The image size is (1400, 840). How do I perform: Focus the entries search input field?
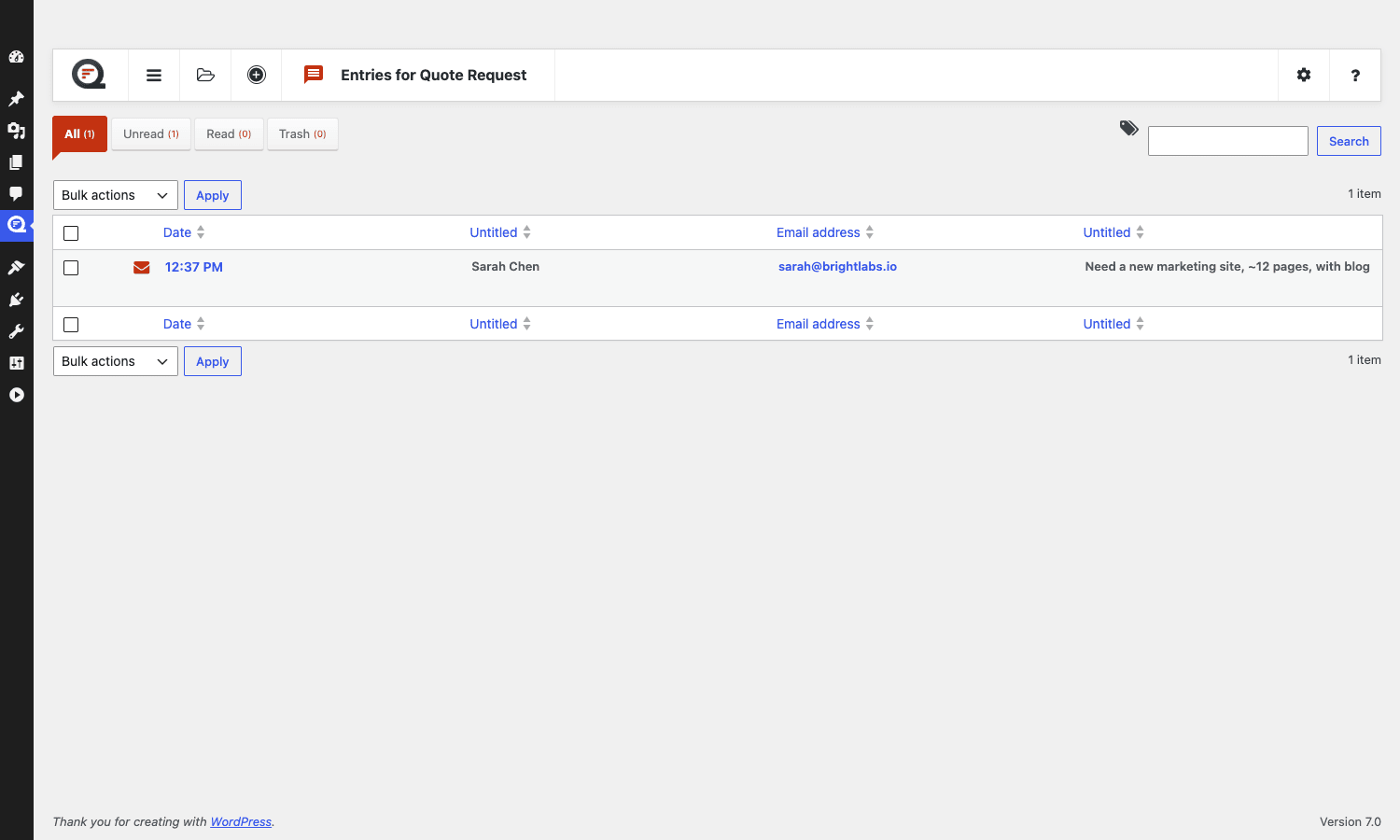click(1227, 141)
